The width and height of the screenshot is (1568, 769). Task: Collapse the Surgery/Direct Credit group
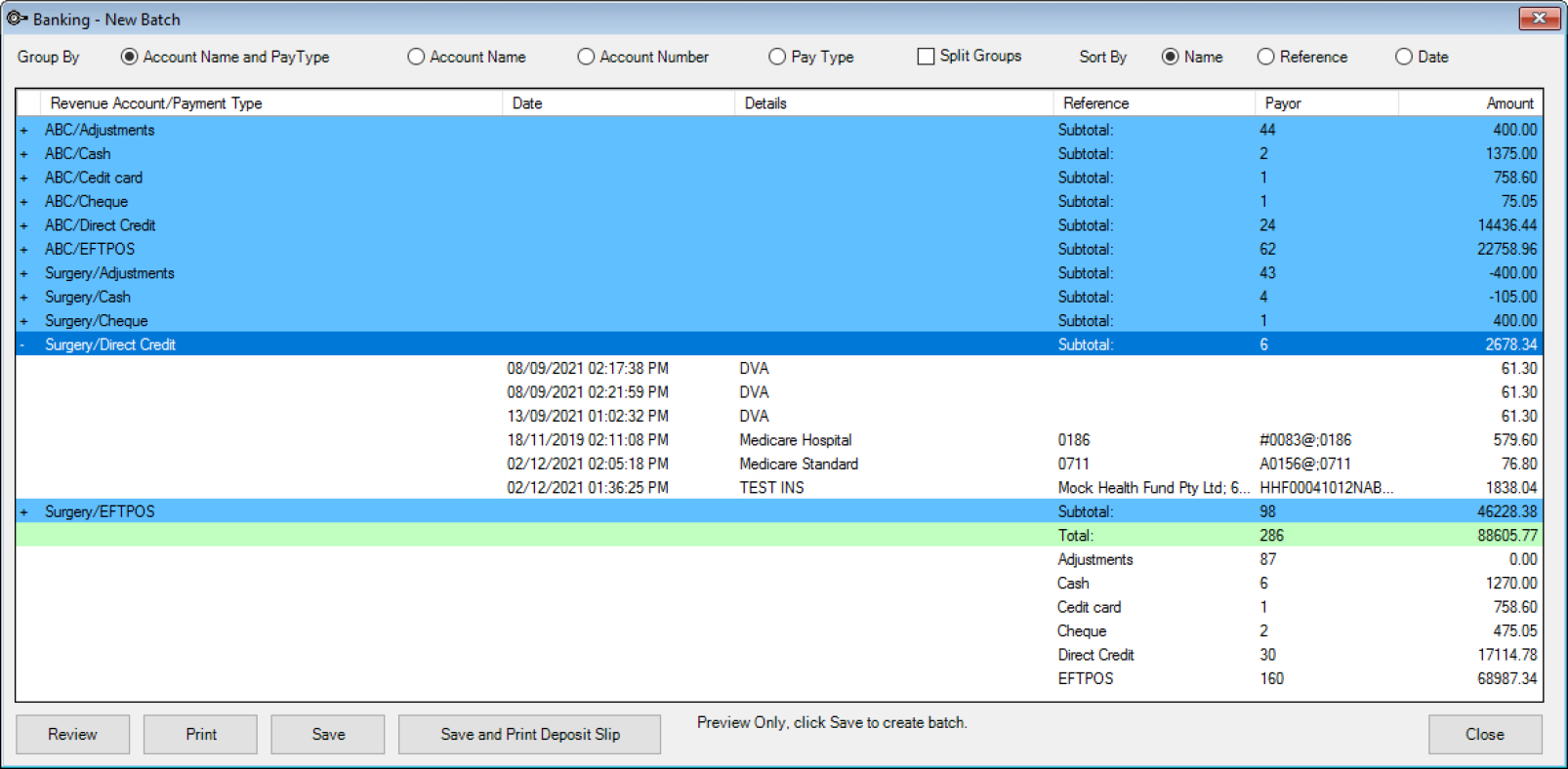[x=23, y=345]
